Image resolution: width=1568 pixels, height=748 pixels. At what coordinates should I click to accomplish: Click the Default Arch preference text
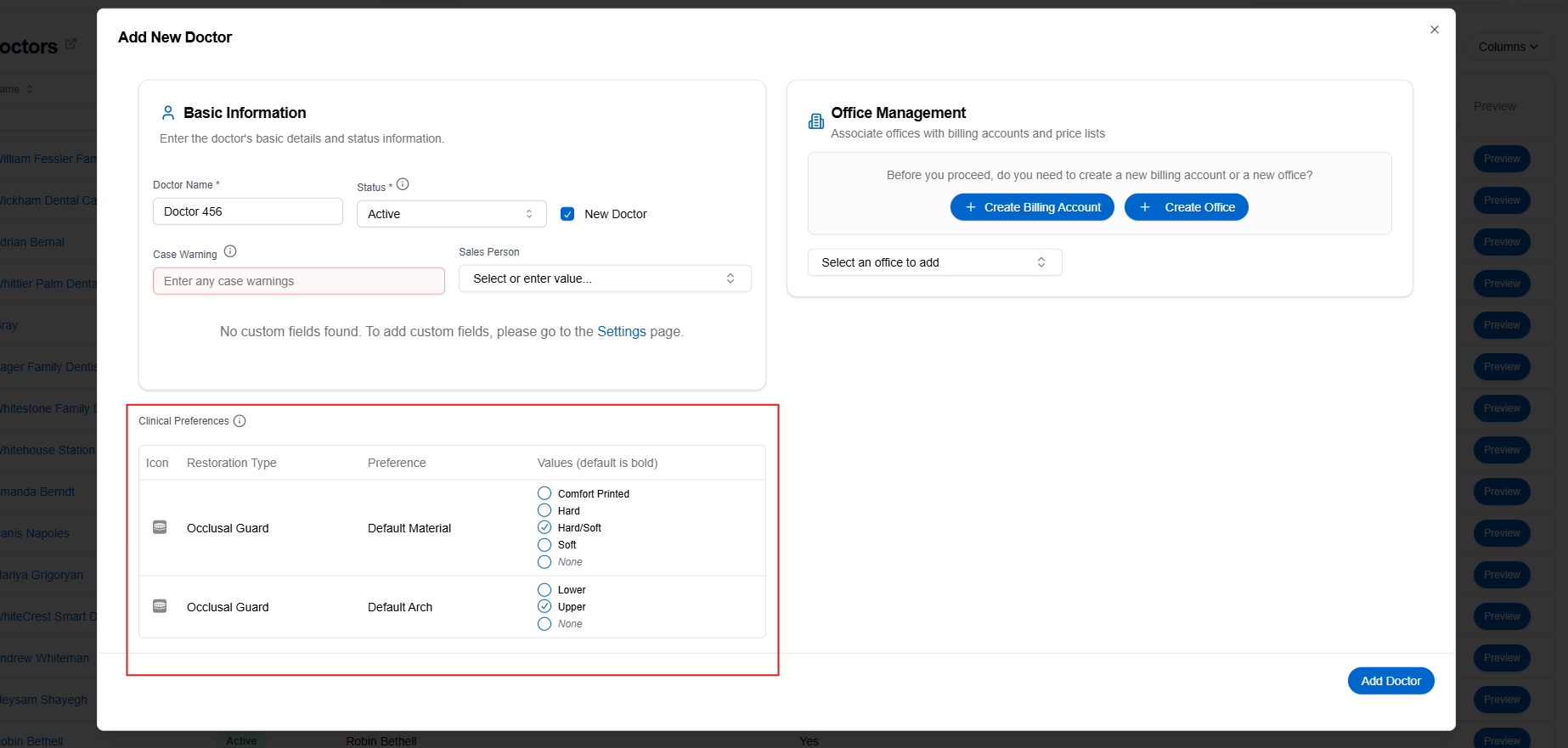(x=400, y=607)
